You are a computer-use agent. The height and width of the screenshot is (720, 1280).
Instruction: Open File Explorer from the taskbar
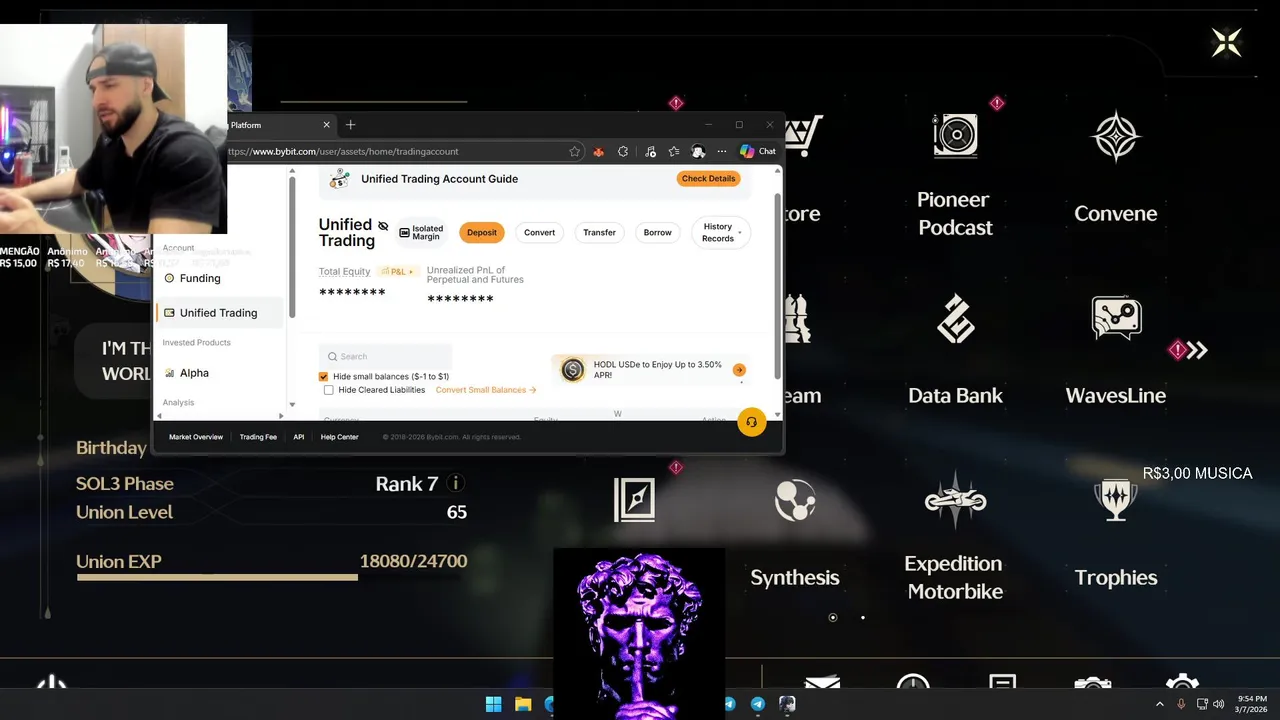click(523, 704)
